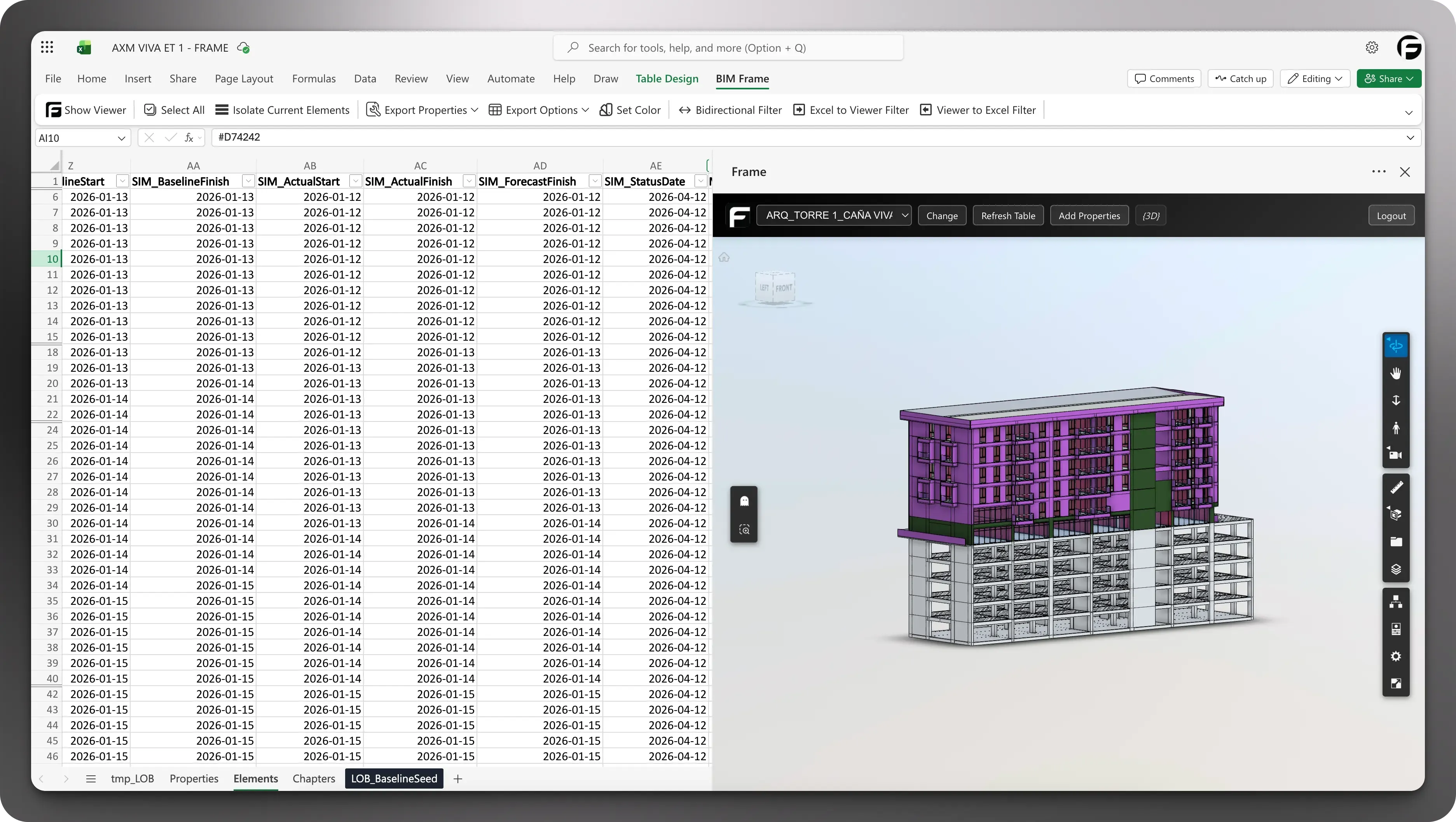Open the Share dropdown button
The height and width of the screenshot is (822, 1456).
pos(1389,78)
